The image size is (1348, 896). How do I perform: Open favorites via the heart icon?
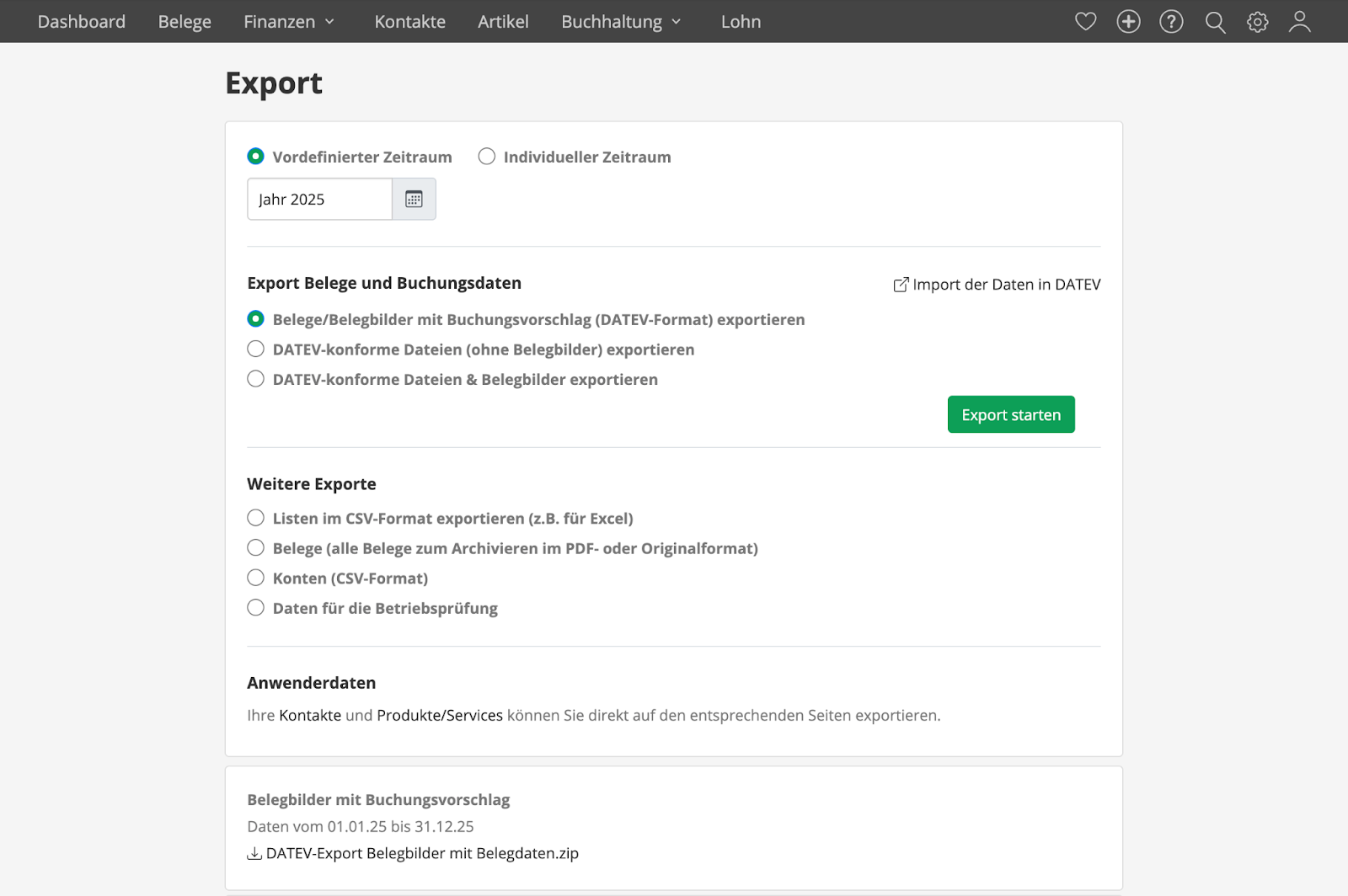pos(1086,21)
